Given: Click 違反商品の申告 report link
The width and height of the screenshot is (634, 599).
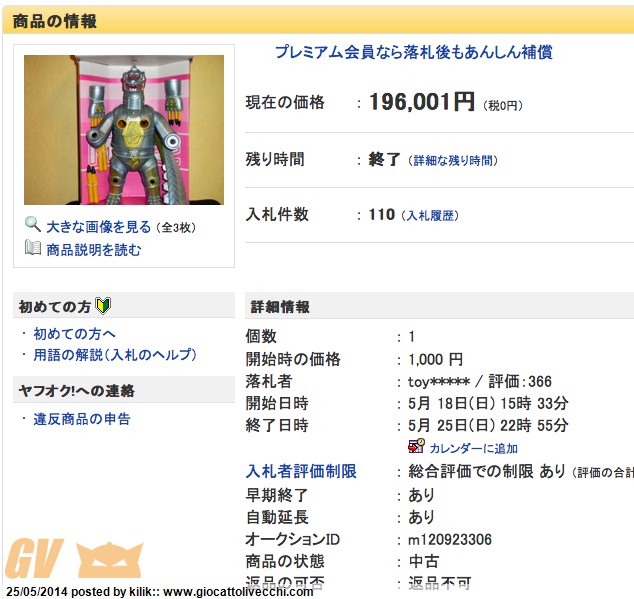Looking at the screenshot, I should (x=82, y=419).
